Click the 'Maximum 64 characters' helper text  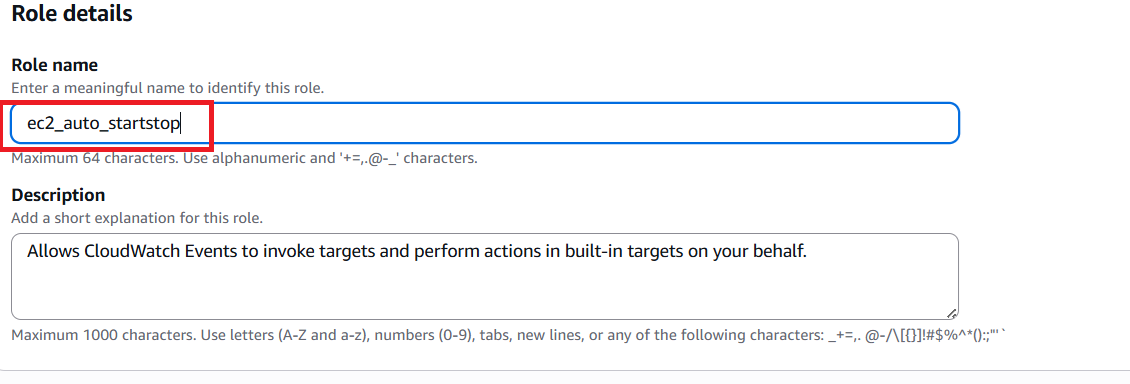245,158
